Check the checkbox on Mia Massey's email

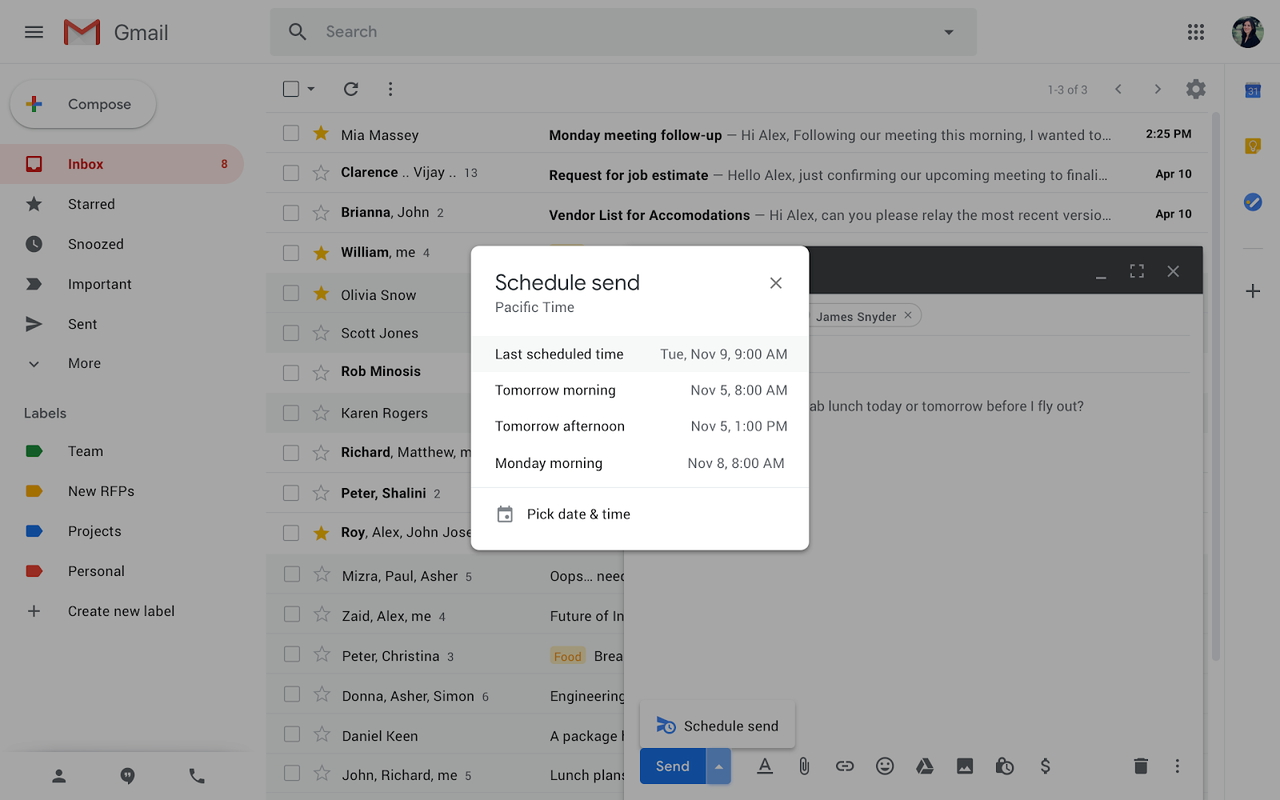coord(291,133)
